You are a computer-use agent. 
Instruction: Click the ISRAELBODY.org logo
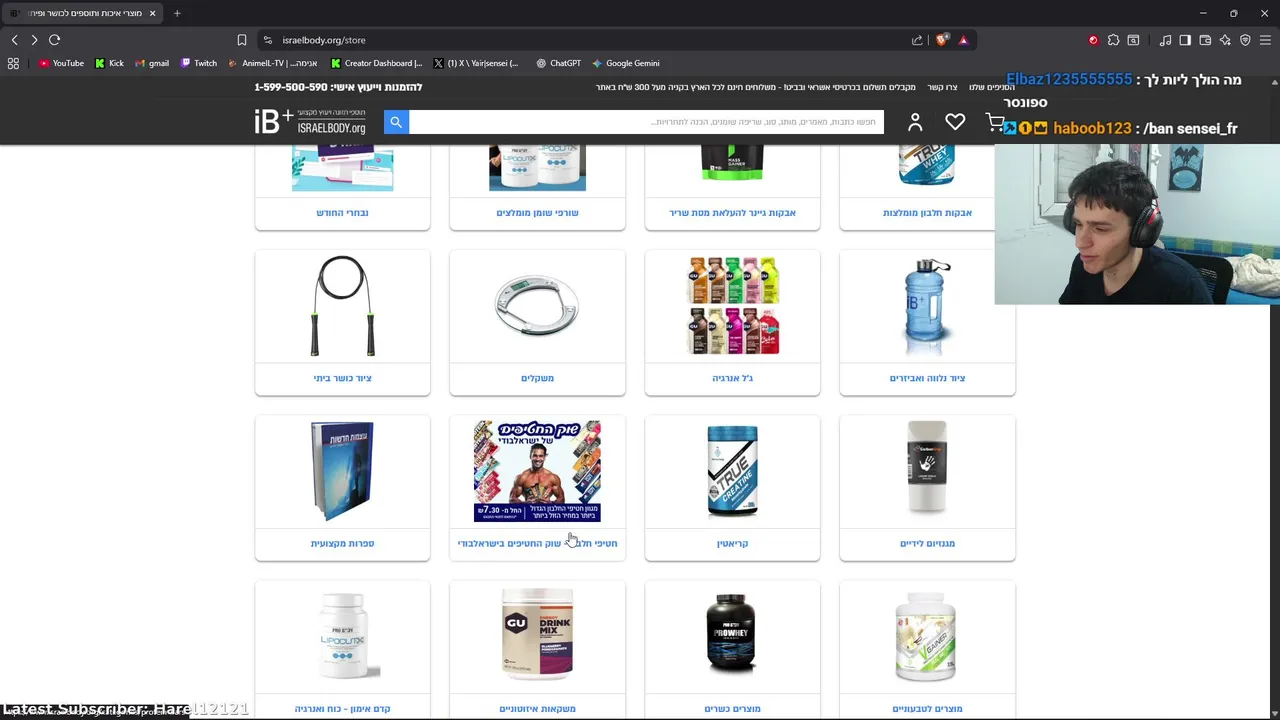point(311,122)
